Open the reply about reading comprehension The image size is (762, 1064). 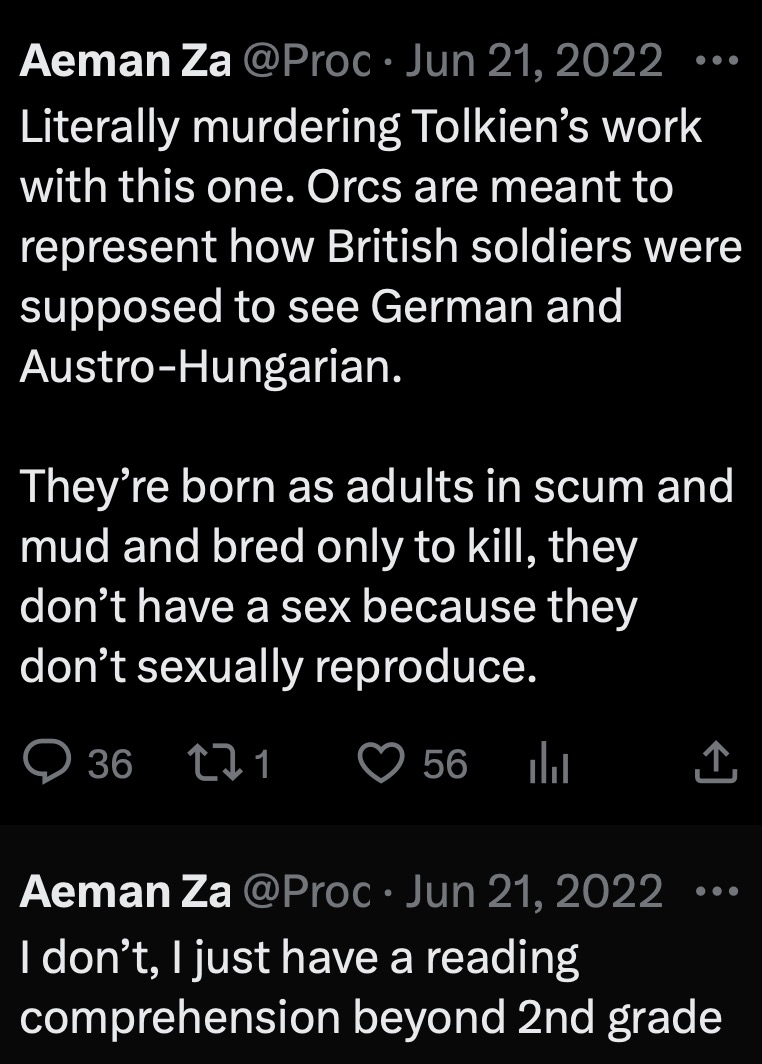click(x=370, y=988)
